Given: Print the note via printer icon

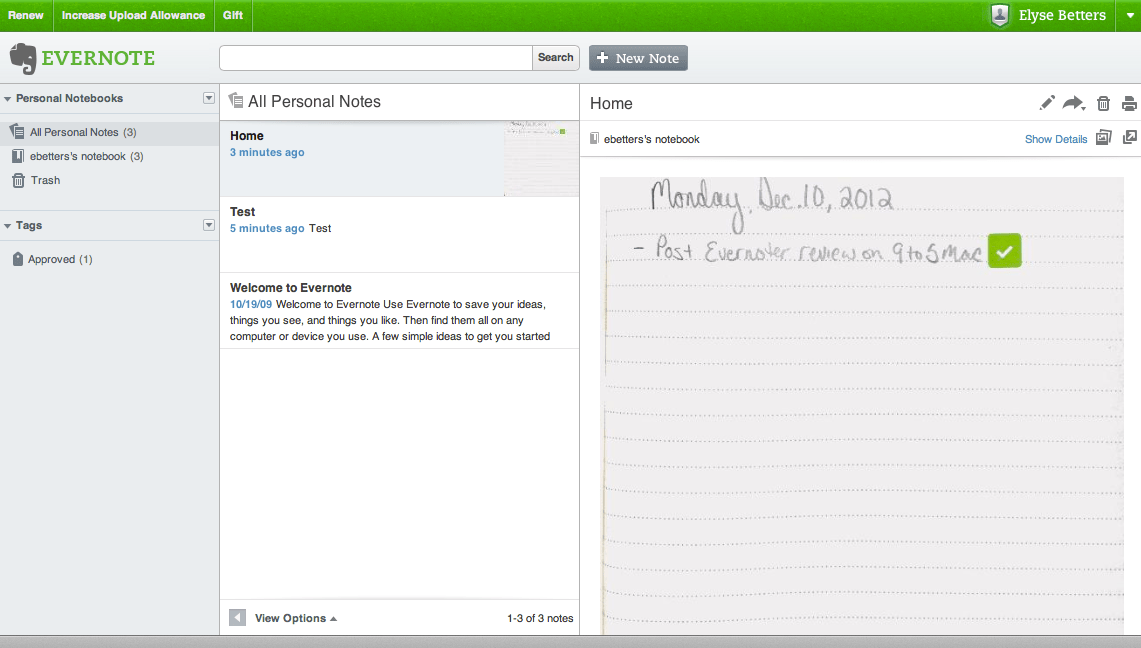Looking at the screenshot, I should (1129, 102).
